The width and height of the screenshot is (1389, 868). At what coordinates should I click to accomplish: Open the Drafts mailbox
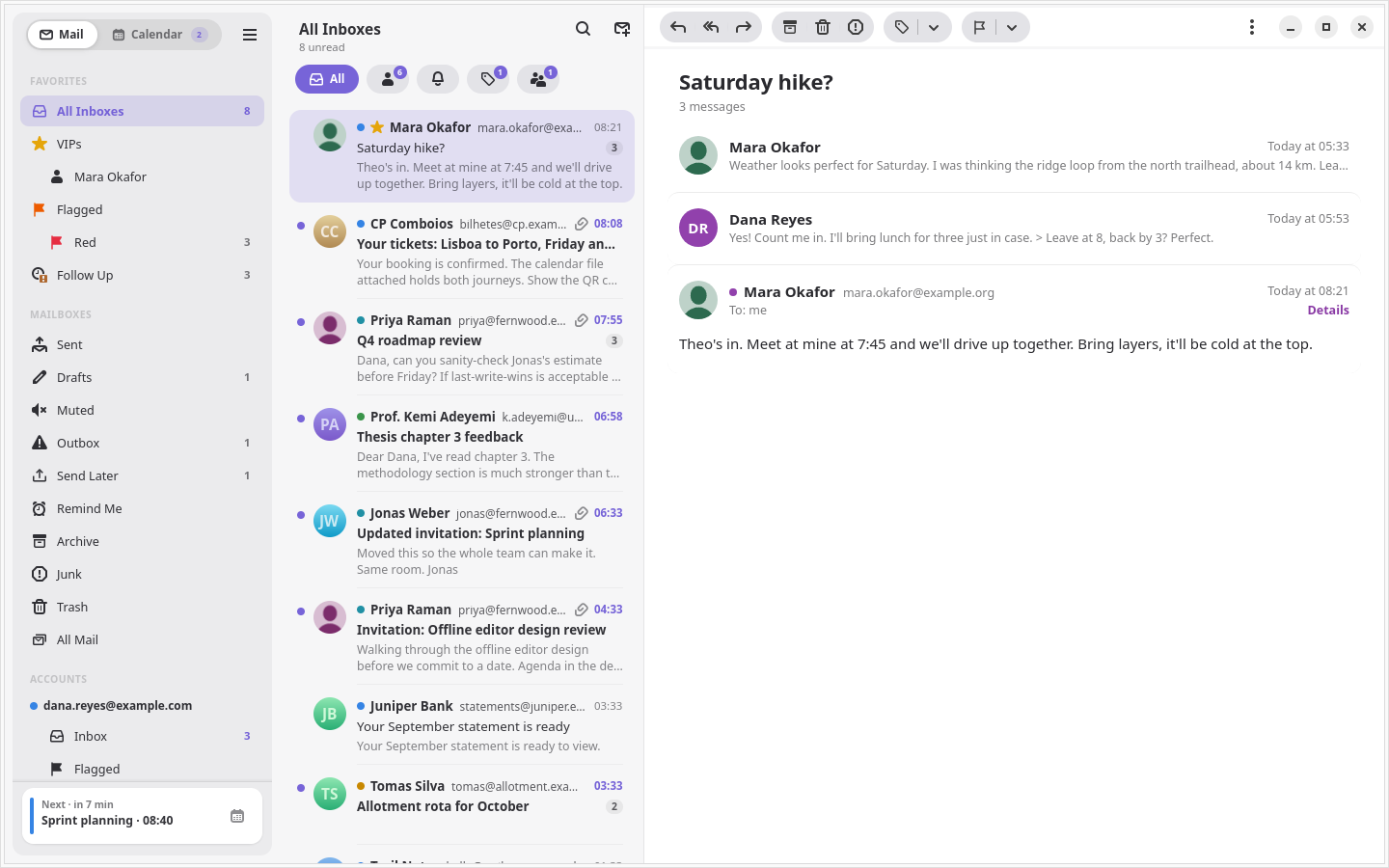coord(143,377)
